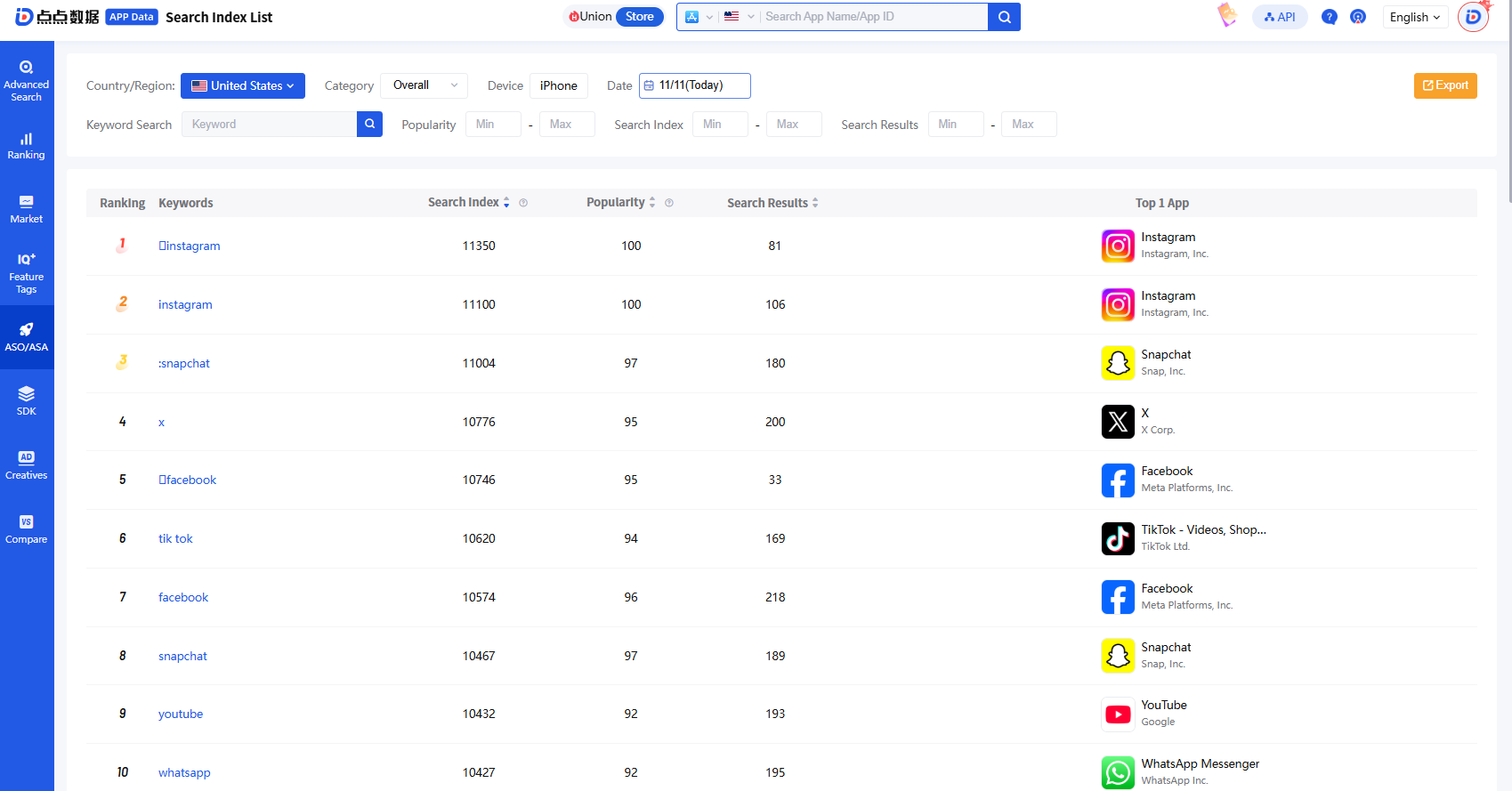Open the WhatsApp Messenger app icon
This screenshot has width=1512, height=791.
(1118, 772)
